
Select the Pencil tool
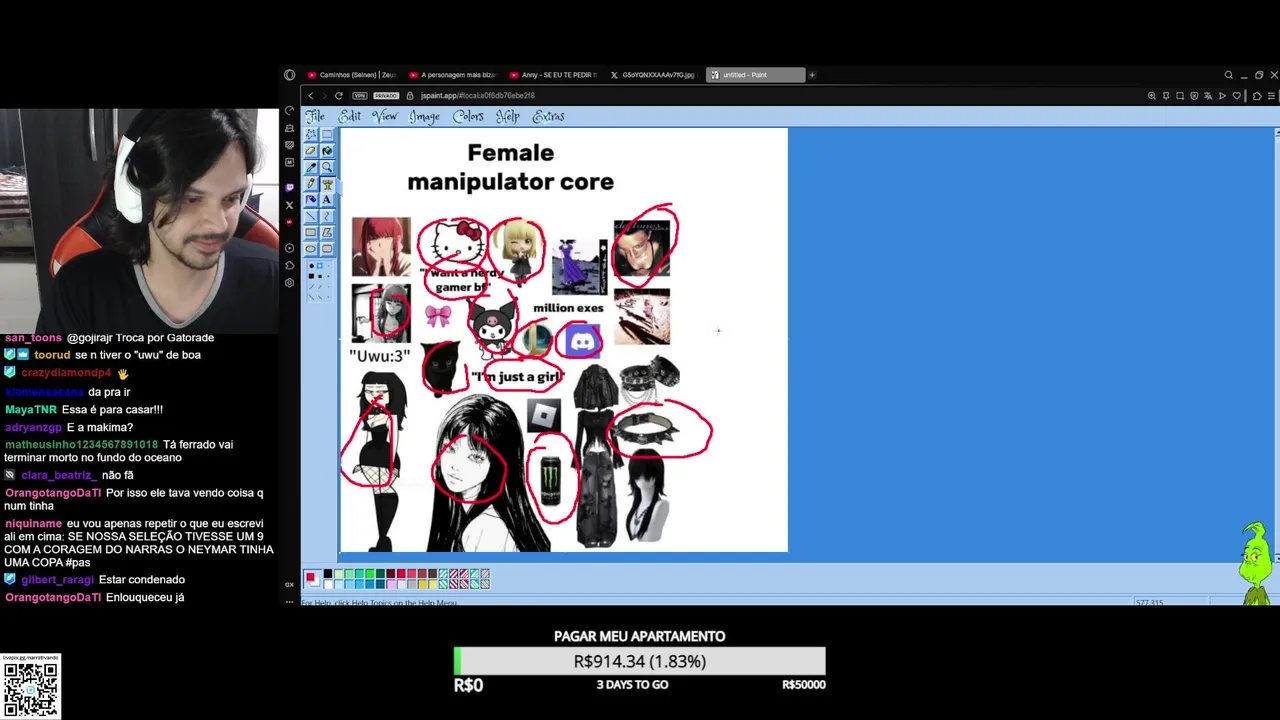[310, 183]
